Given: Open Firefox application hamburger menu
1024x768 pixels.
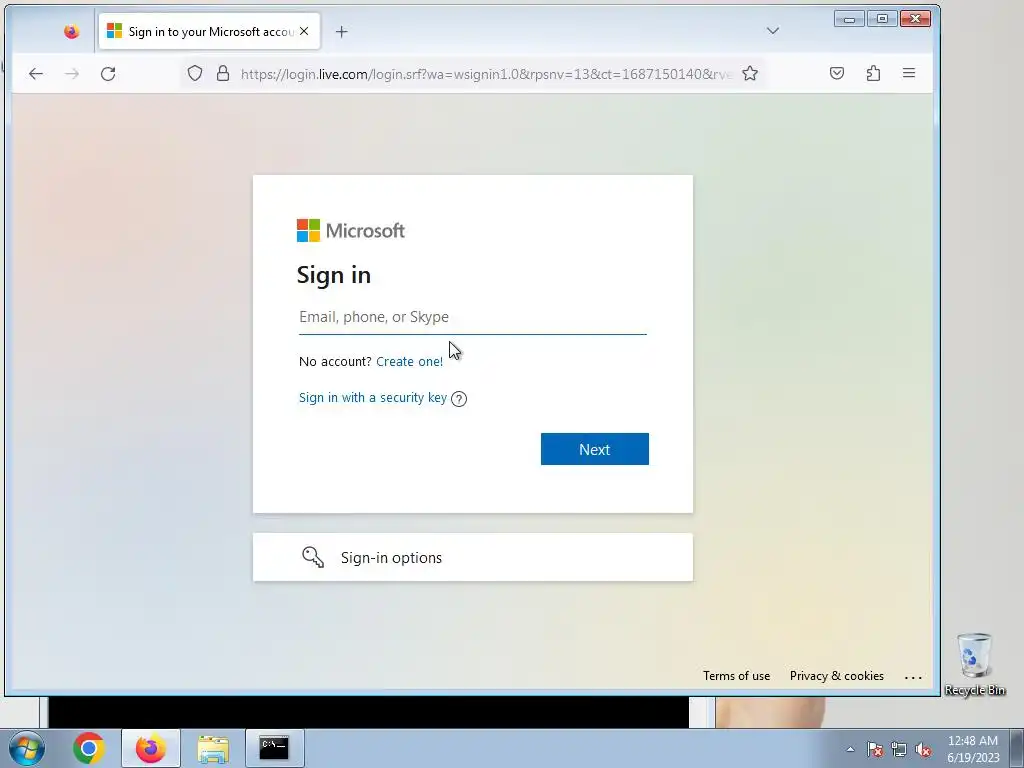Looking at the screenshot, I should point(909,73).
